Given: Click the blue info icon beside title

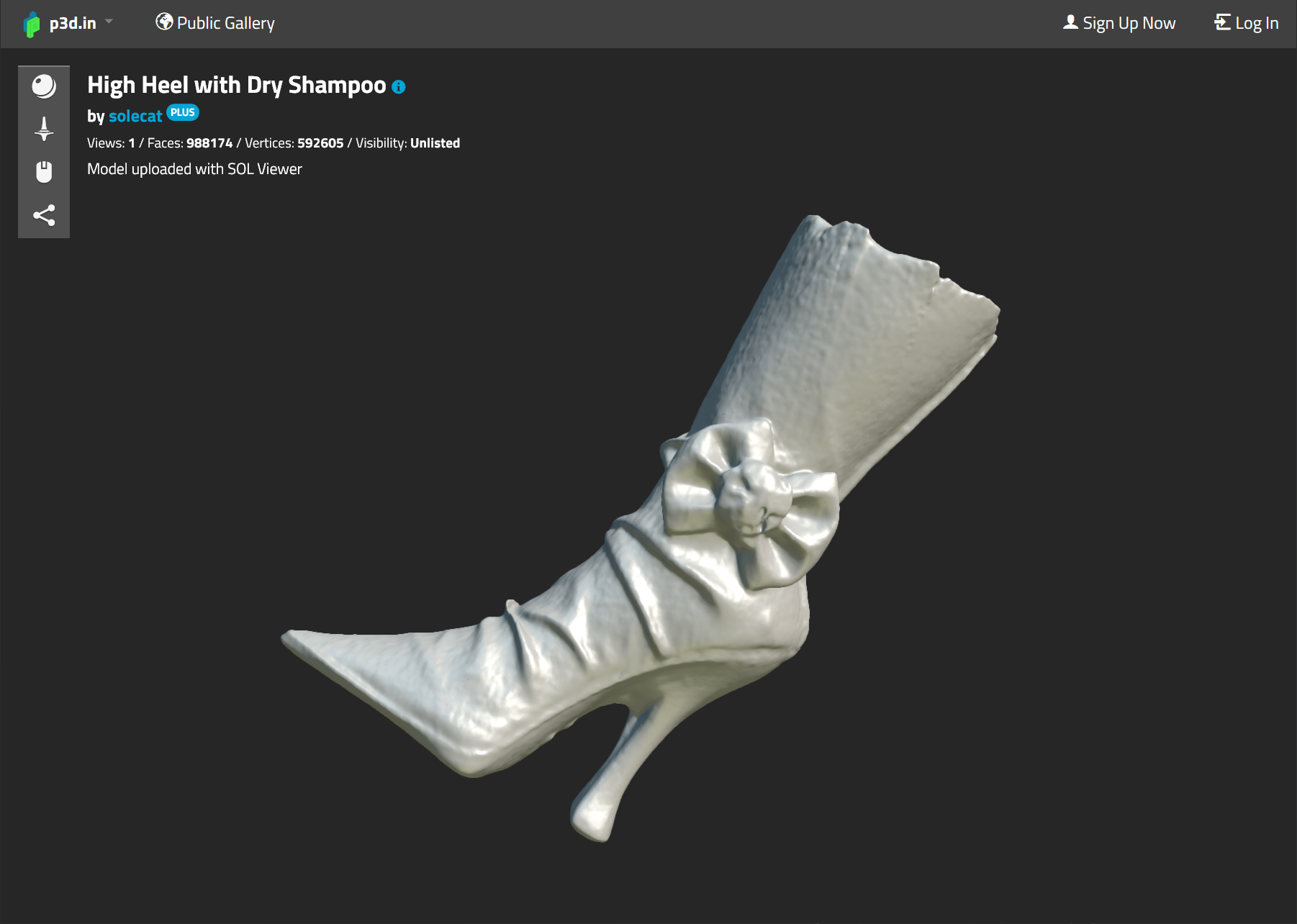Looking at the screenshot, I should (x=399, y=87).
